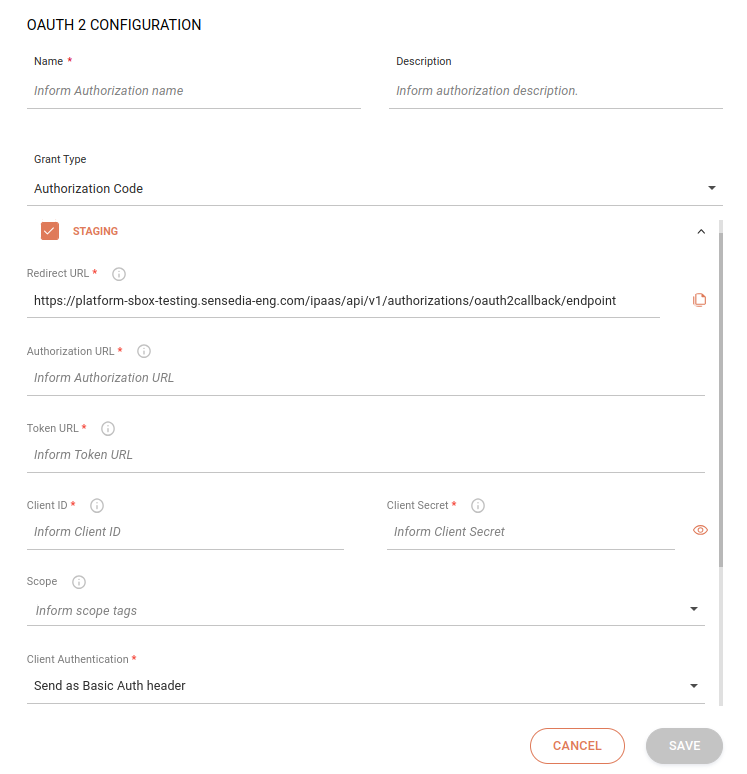Click the vertical scrollbar of the form
This screenshot has width=747, height=774.
click(721, 400)
